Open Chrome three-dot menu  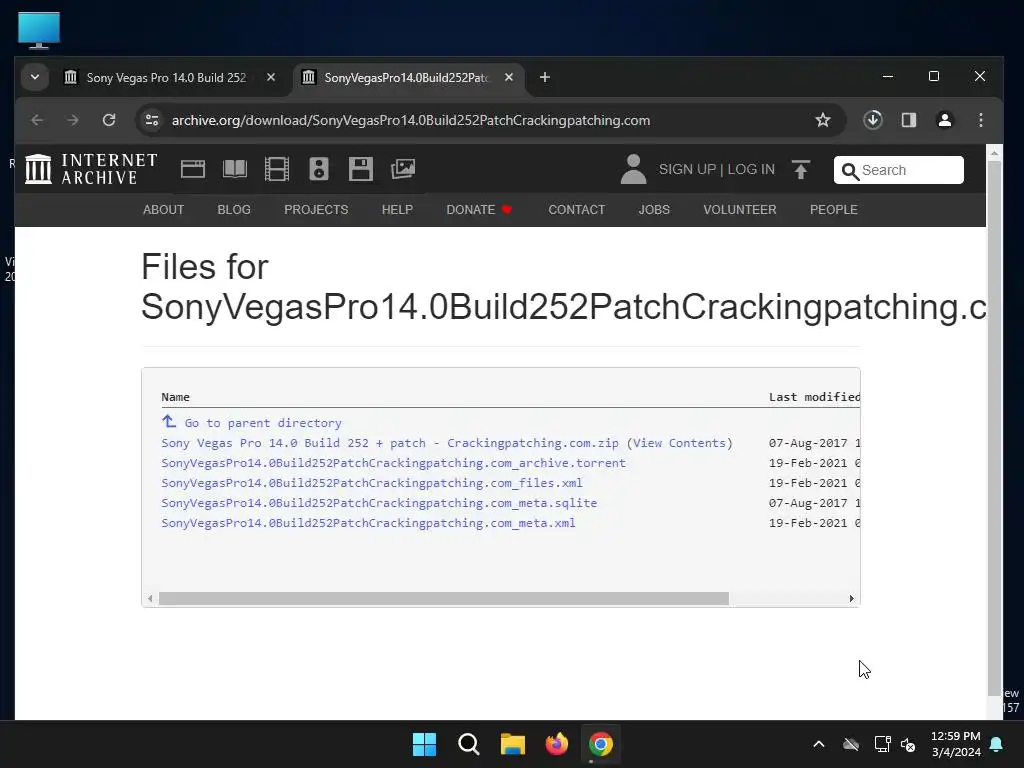pos(981,120)
